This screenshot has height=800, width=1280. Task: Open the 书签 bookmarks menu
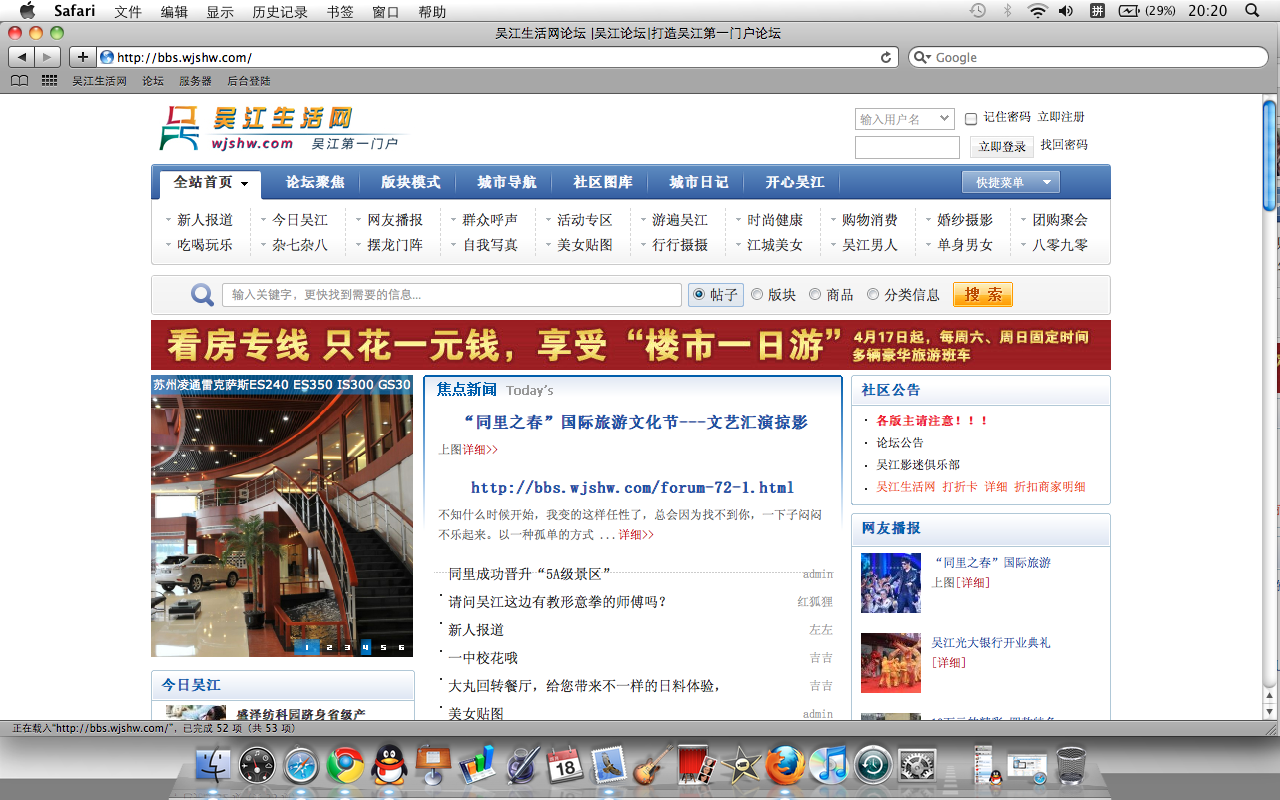pyautogui.click(x=340, y=11)
